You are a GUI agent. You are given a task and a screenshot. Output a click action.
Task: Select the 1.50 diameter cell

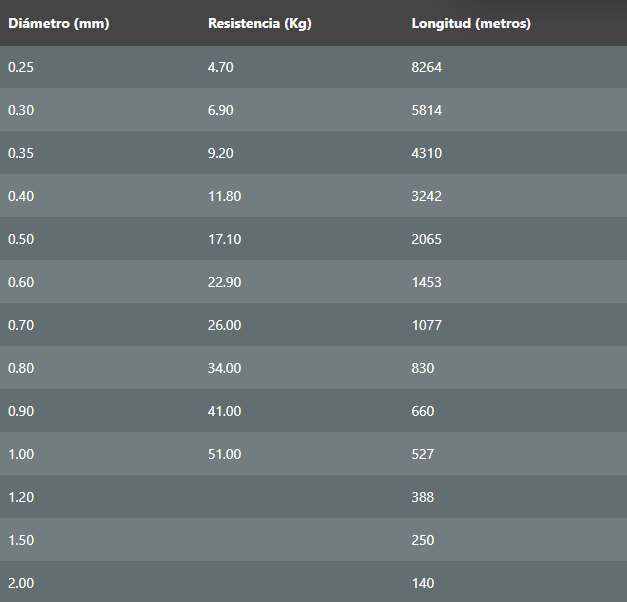pyautogui.click(x=21, y=540)
